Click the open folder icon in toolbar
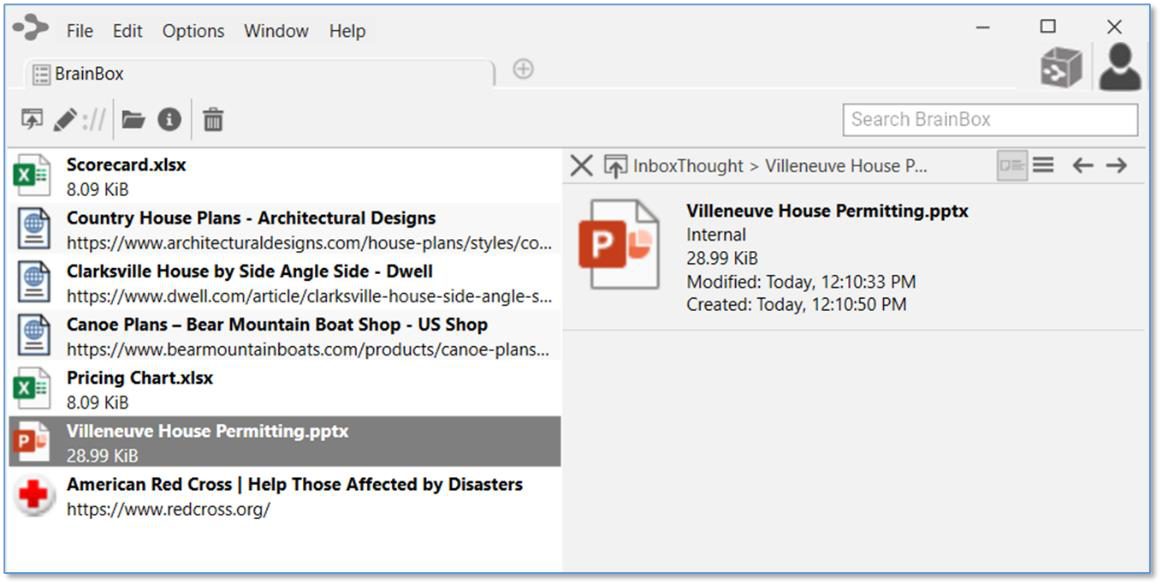1162x585 pixels. click(x=133, y=120)
